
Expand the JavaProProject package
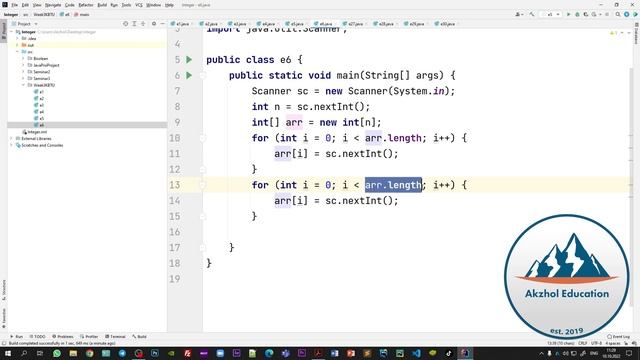(23, 65)
